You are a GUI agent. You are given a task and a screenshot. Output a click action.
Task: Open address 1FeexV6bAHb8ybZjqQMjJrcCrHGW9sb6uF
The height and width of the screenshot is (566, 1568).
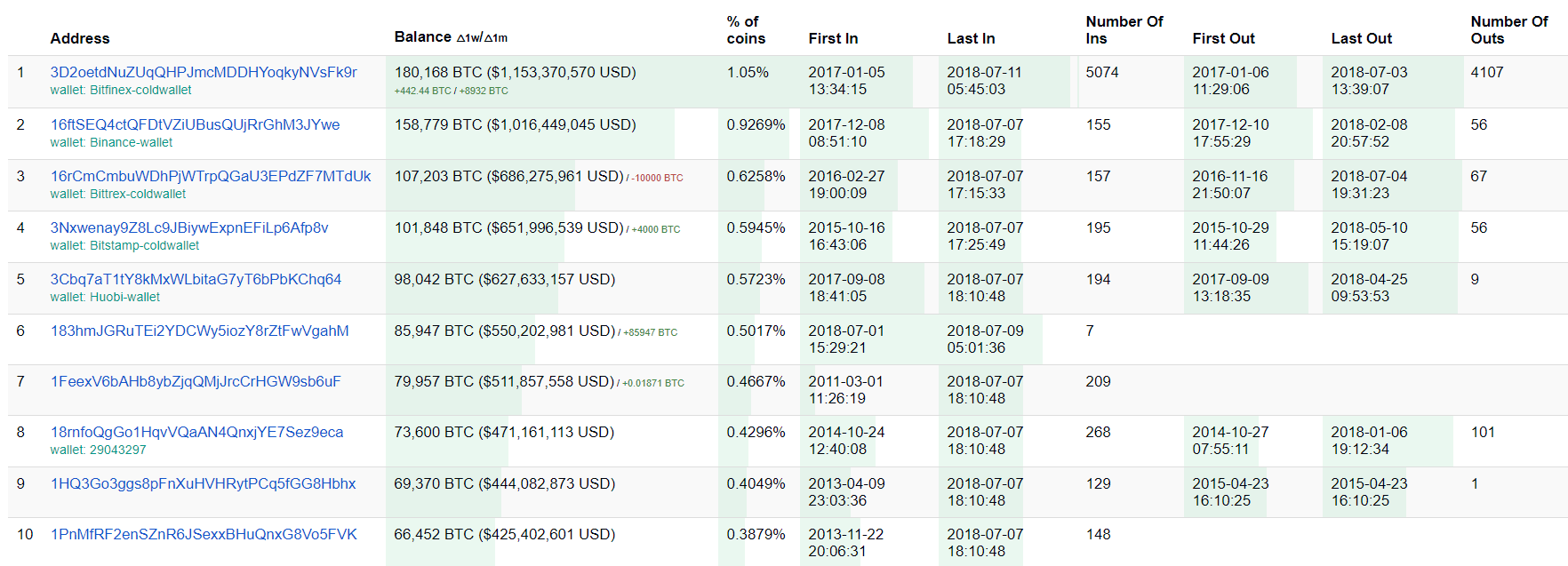pos(196,381)
